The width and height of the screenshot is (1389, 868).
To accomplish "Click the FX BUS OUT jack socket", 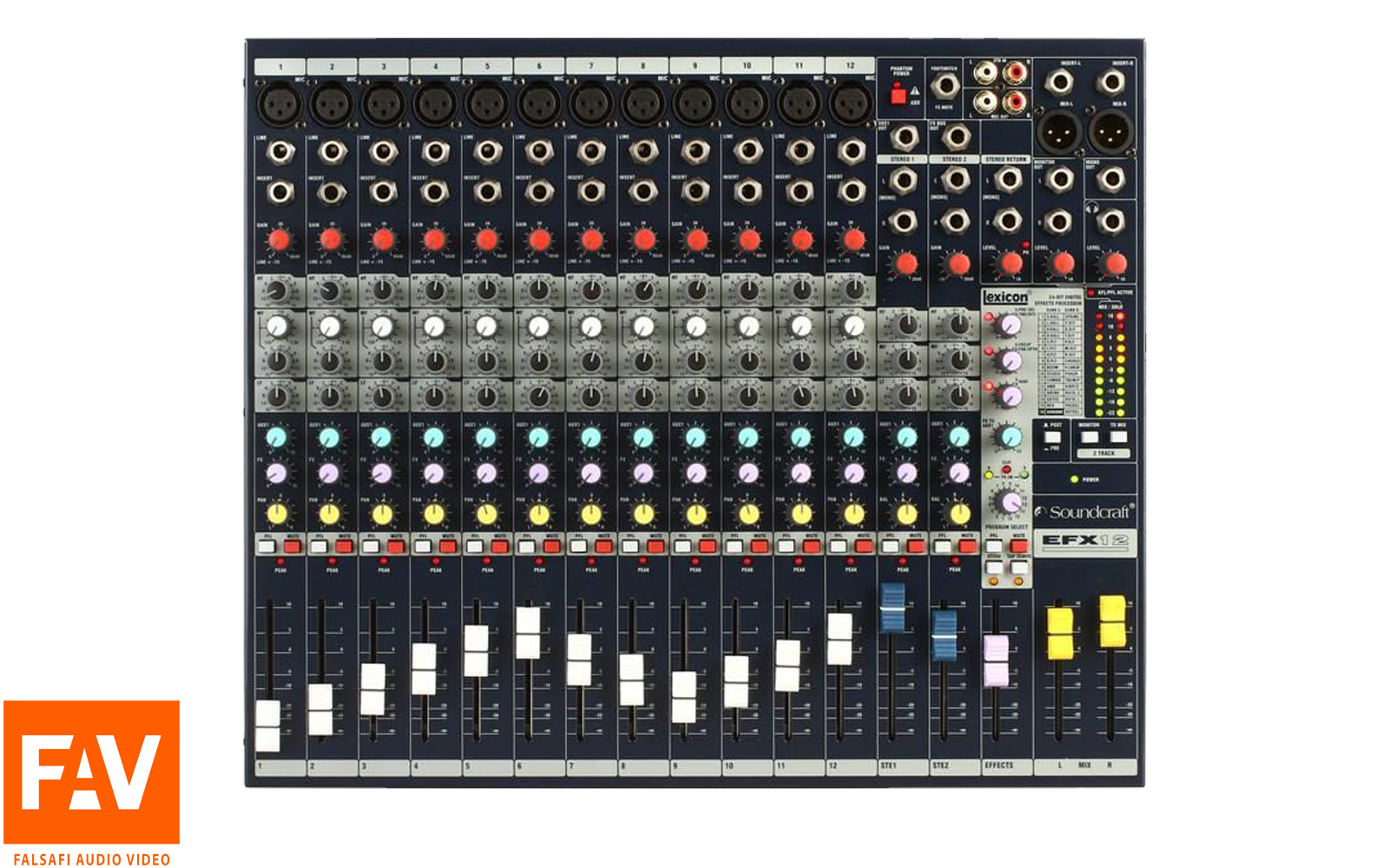I will (x=957, y=137).
